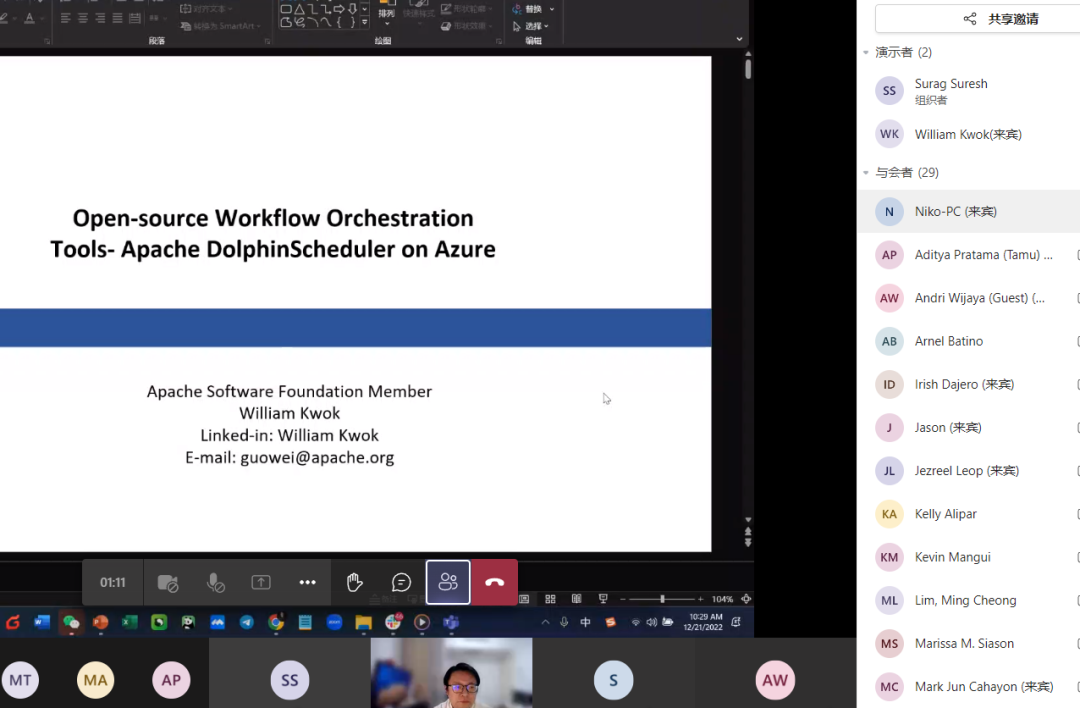Viewport: 1080px width, 708px height.
Task: Select participant Surag Suresh
Action: (x=968, y=90)
